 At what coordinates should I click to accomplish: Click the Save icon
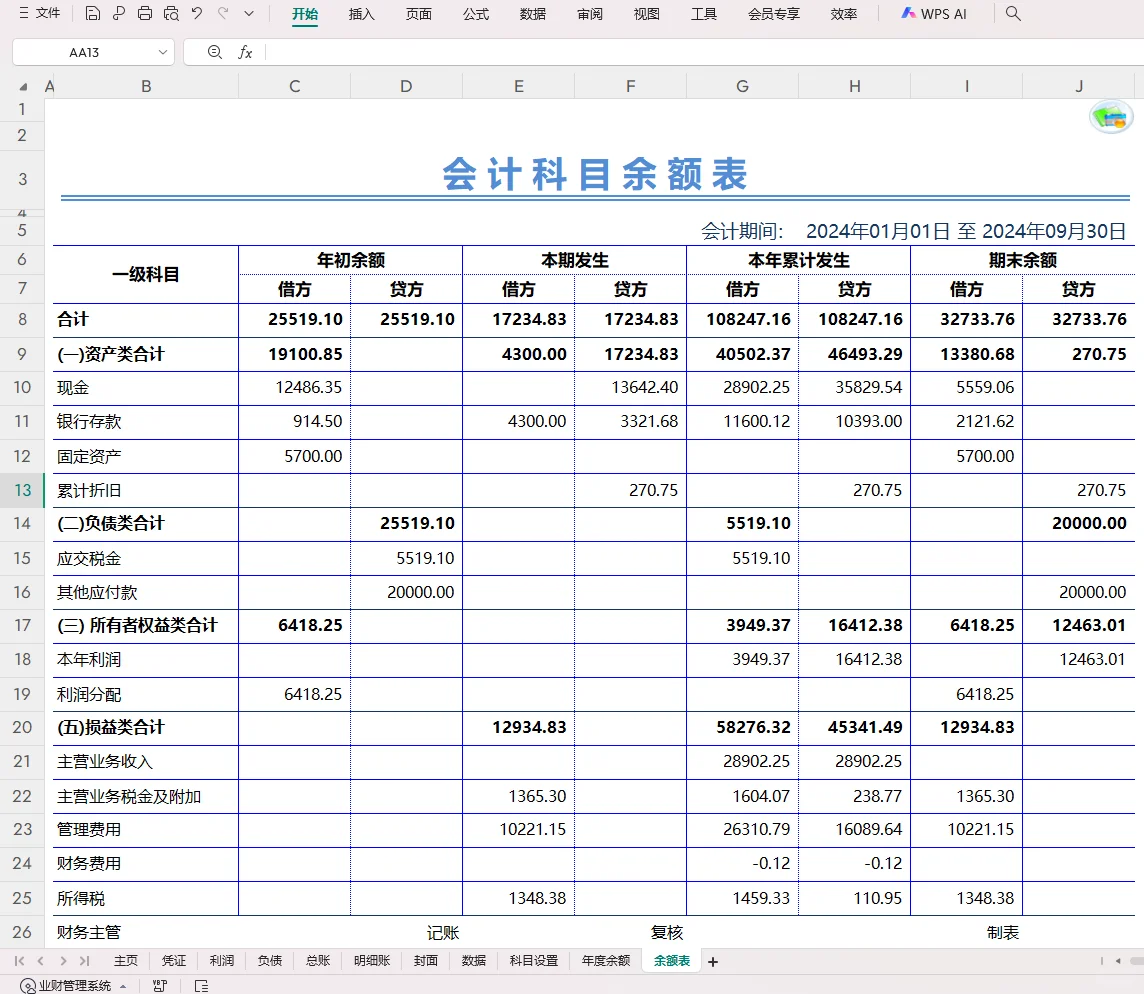[x=93, y=13]
